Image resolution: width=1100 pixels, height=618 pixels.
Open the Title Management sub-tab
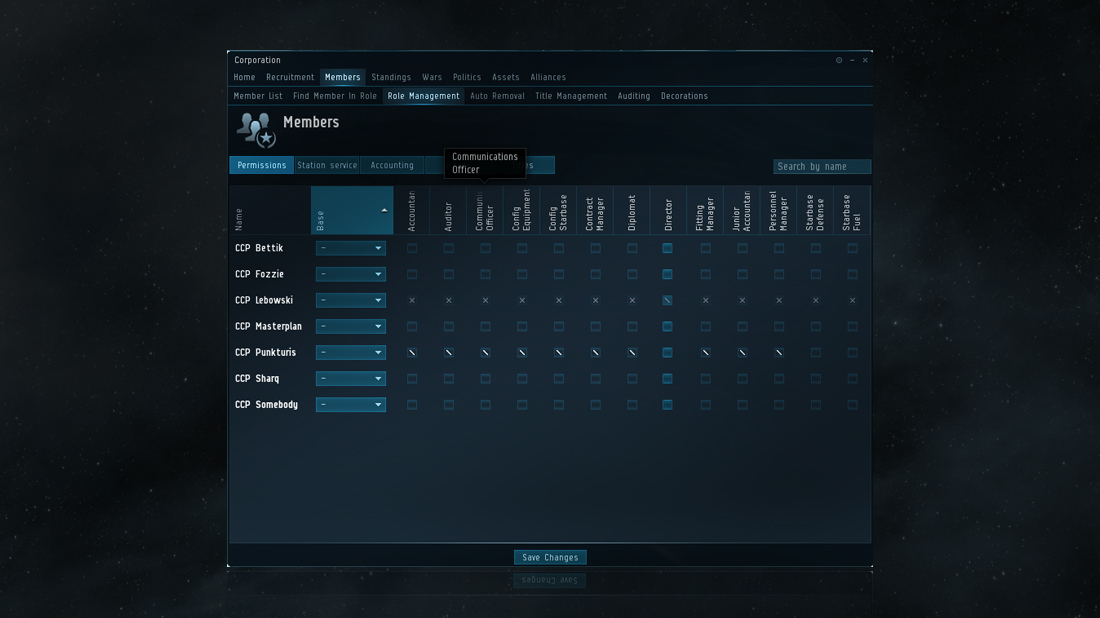571,96
